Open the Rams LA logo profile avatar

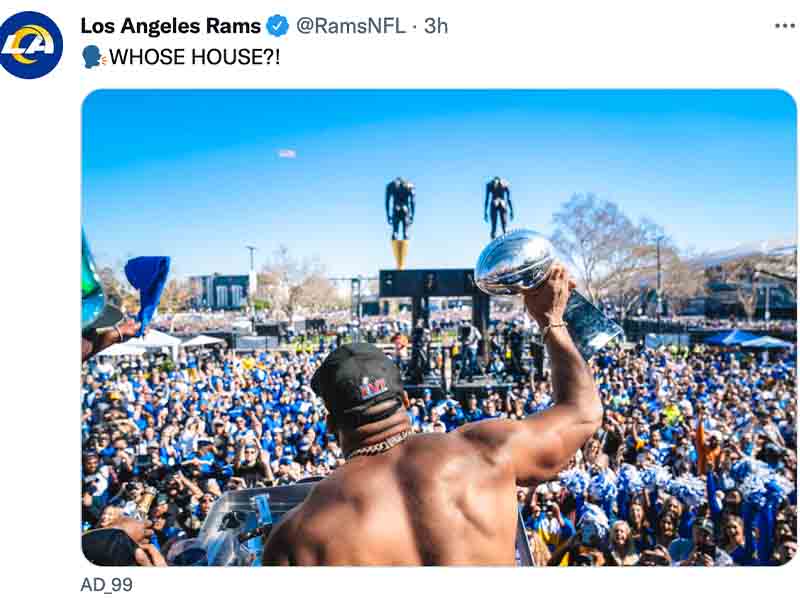31,45
